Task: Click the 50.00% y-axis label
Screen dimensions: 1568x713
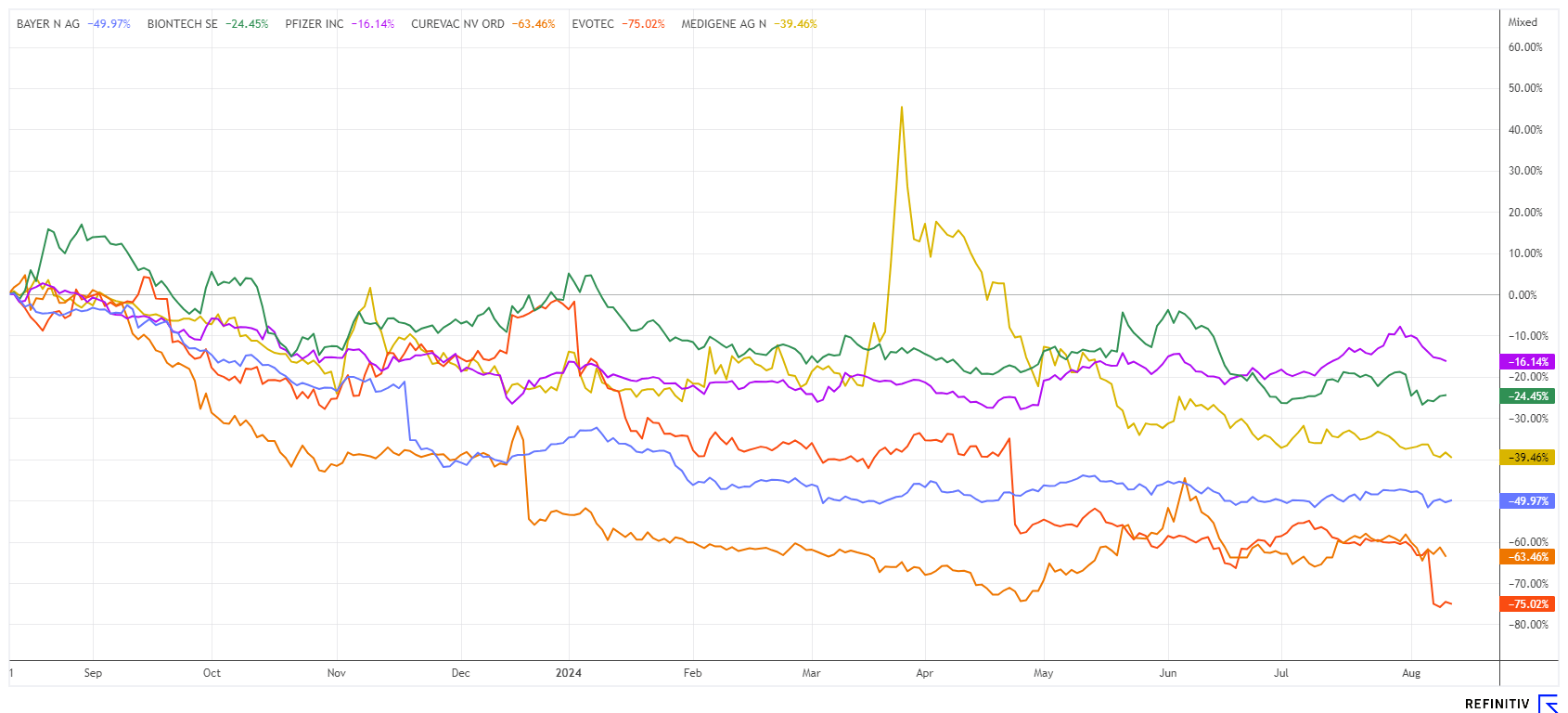Action: click(x=1525, y=88)
